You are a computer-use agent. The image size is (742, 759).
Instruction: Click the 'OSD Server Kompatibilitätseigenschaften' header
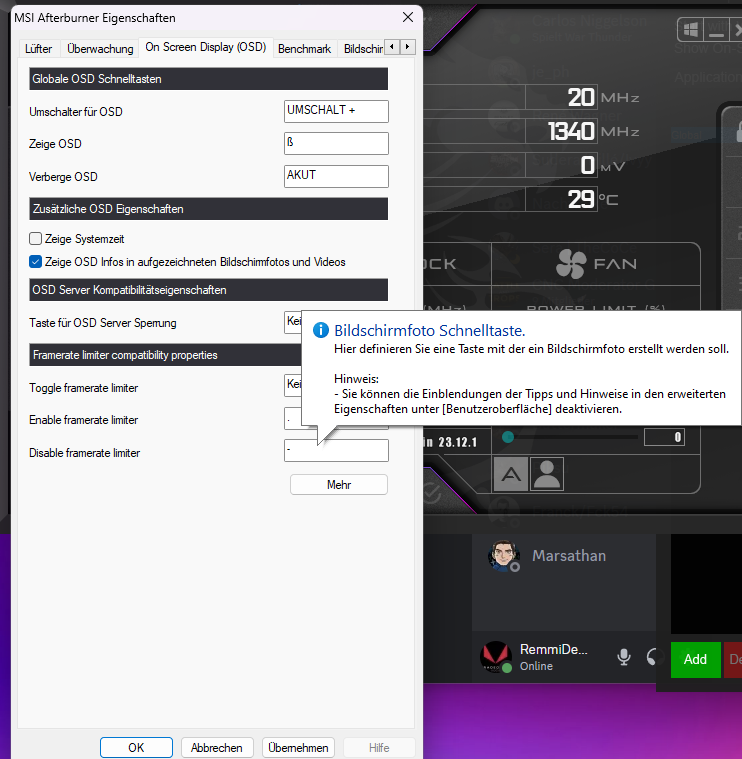click(209, 290)
